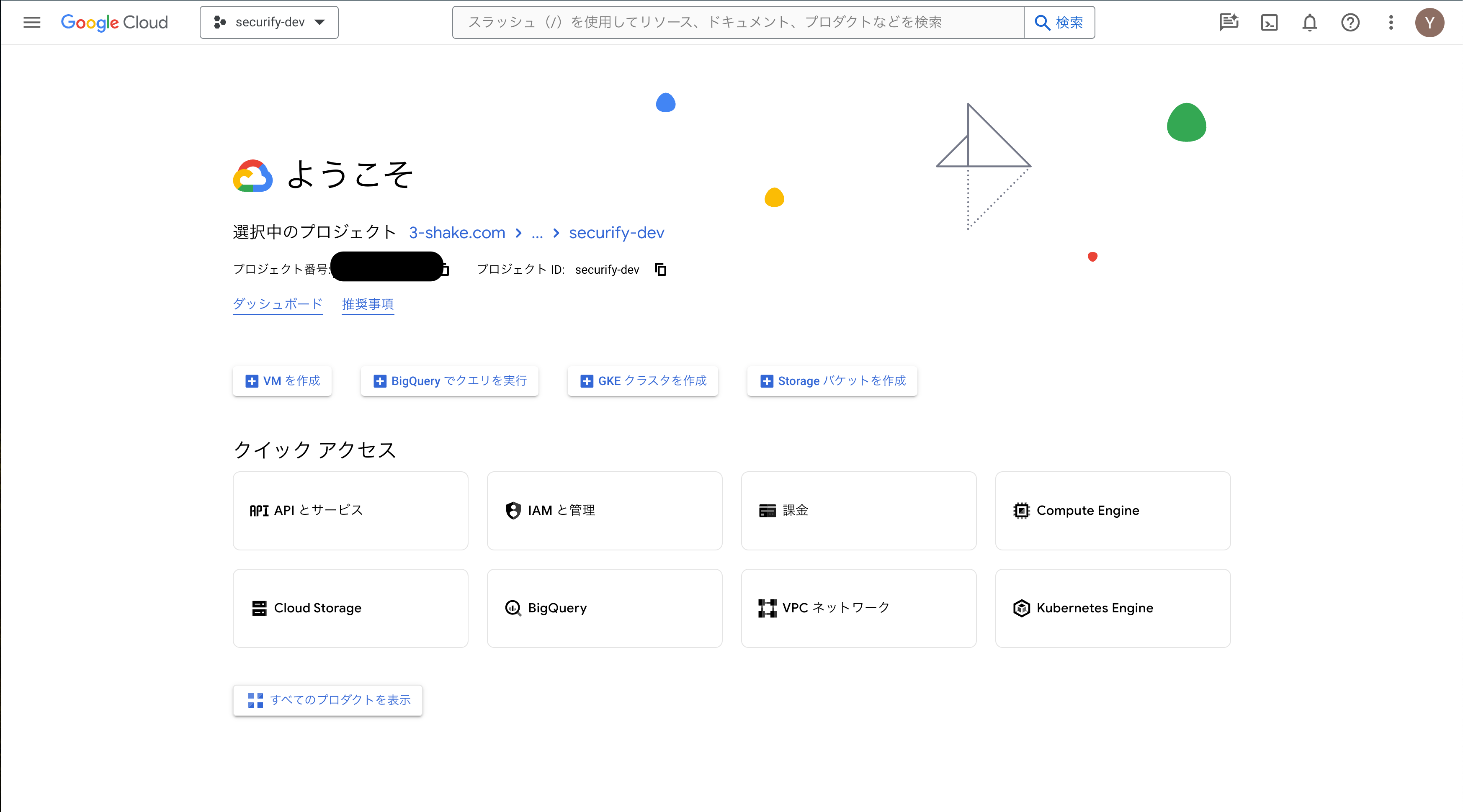The image size is (1463, 812).
Task: Click the Google Cloud logo
Action: click(x=114, y=22)
